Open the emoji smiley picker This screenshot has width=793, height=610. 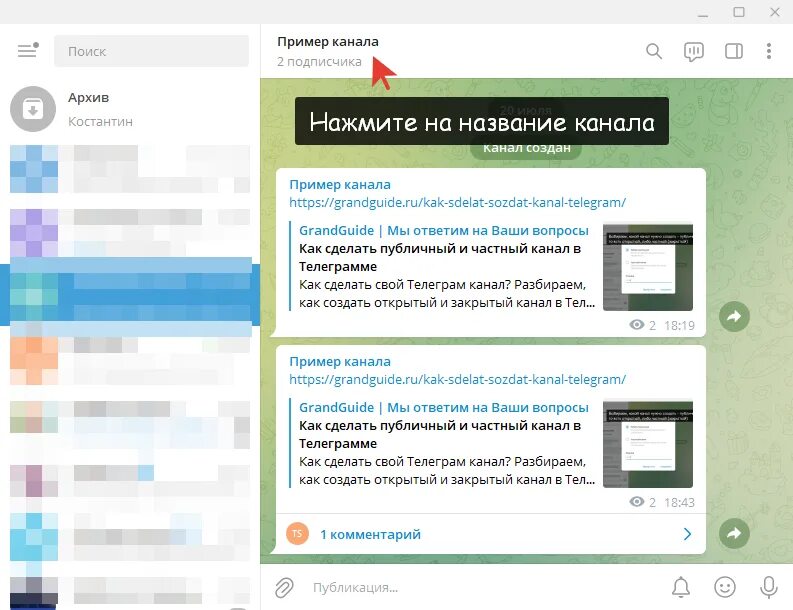[x=725, y=587]
